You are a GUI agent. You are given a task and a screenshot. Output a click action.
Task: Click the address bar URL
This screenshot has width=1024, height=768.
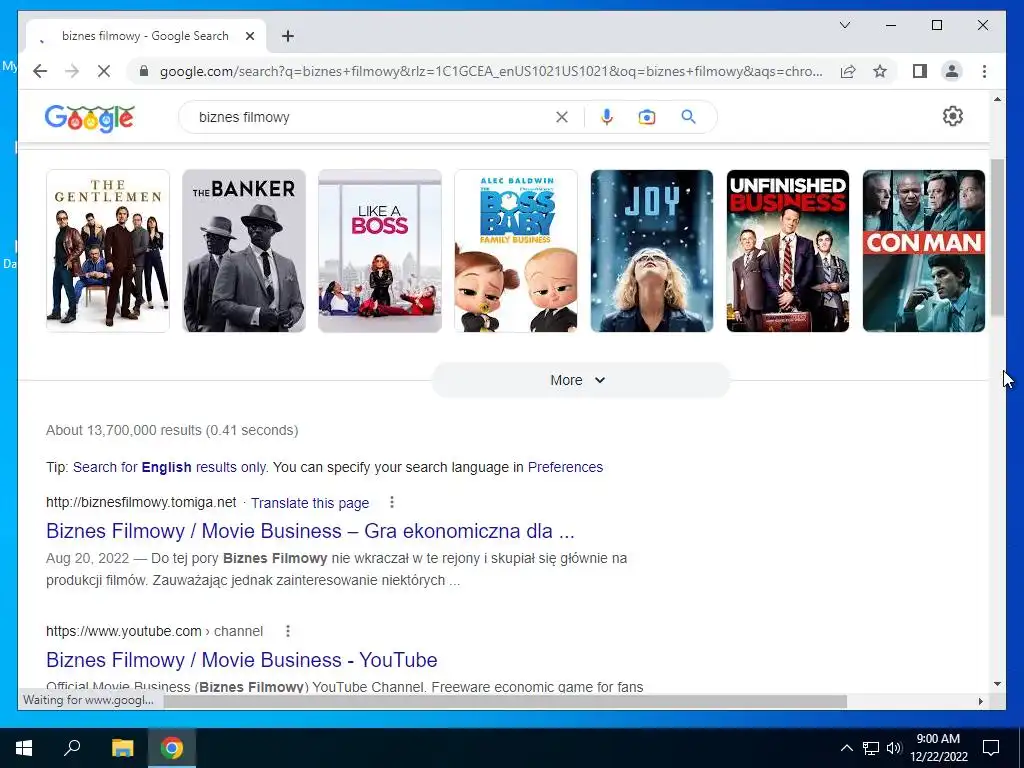491,71
